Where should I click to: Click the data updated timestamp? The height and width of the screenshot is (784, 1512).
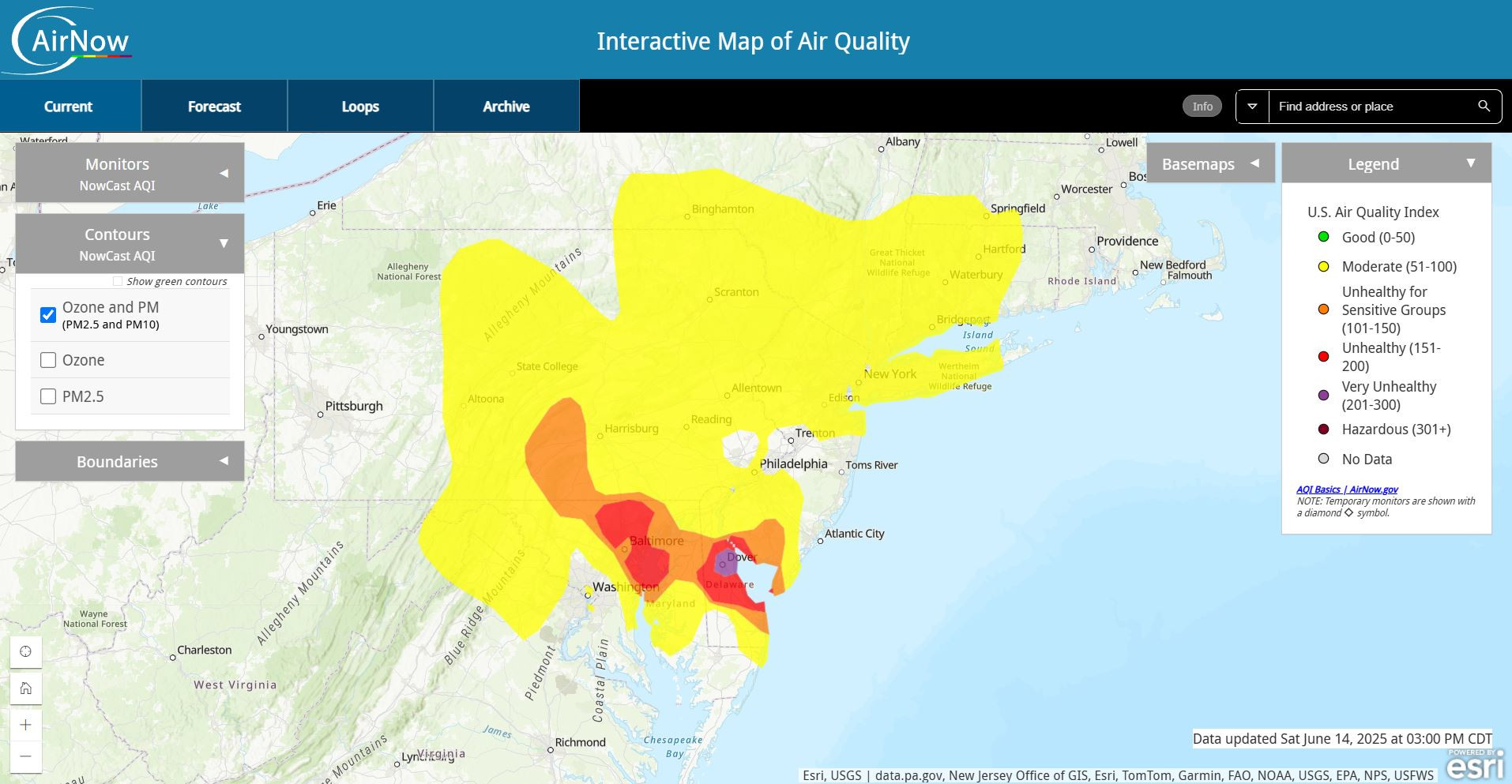coord(1342,739)
